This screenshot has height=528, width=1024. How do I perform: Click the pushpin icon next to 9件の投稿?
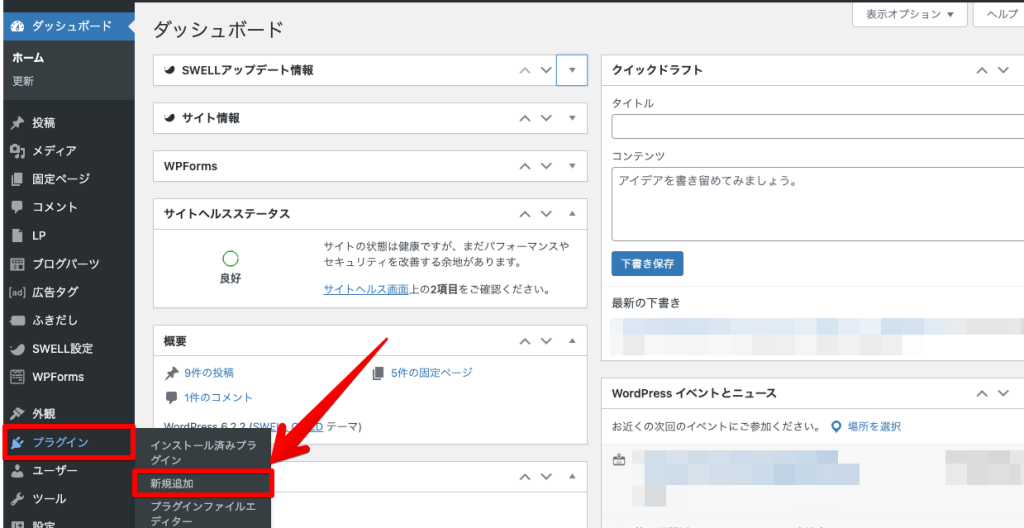(171, 373)
